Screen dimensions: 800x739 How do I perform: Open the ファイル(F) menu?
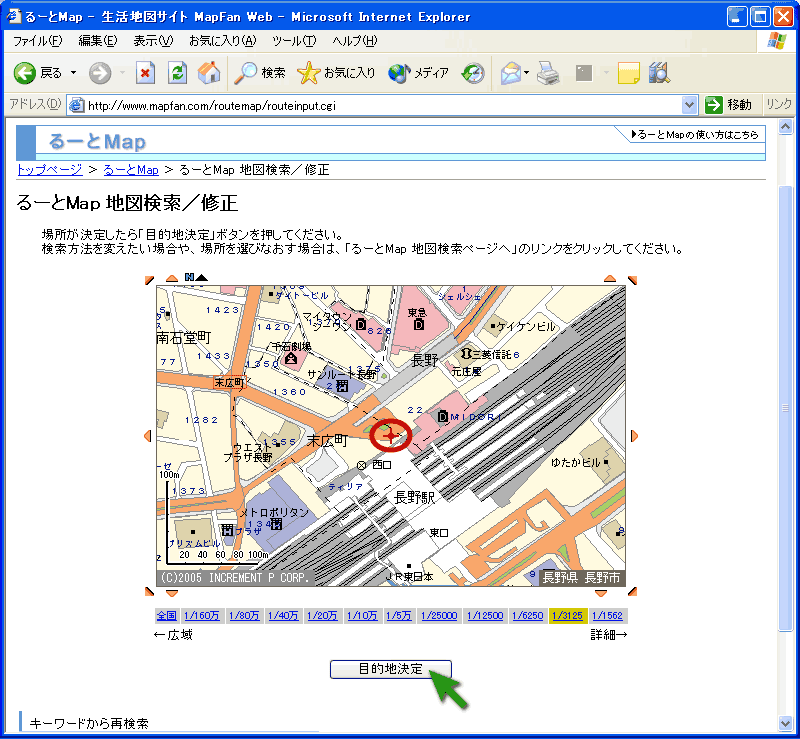coord(38,41)
